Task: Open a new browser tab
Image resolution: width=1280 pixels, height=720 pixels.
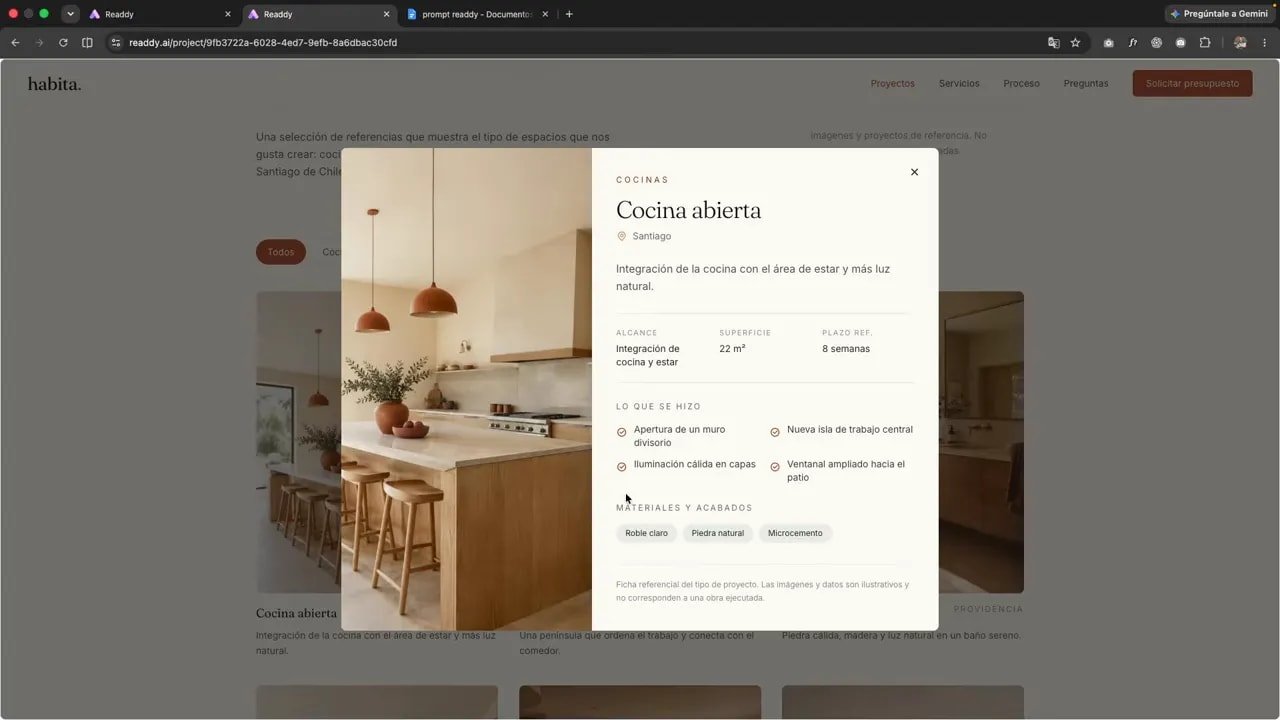Action: (569, 14)
